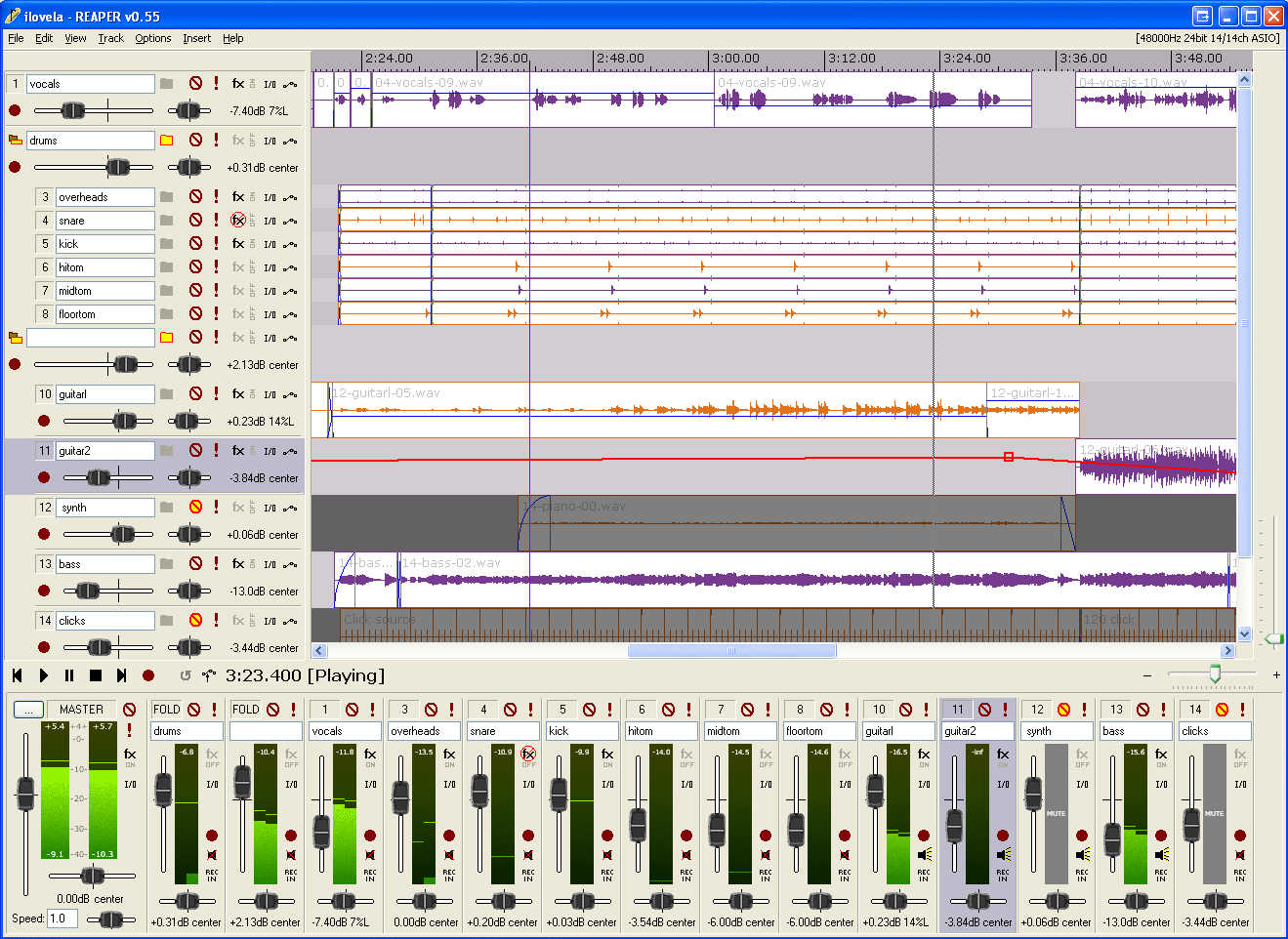Open I/O routing for bass track
Image resolution: width=1288 pixels, height=939 pixels.
click(x=270, y=564)
